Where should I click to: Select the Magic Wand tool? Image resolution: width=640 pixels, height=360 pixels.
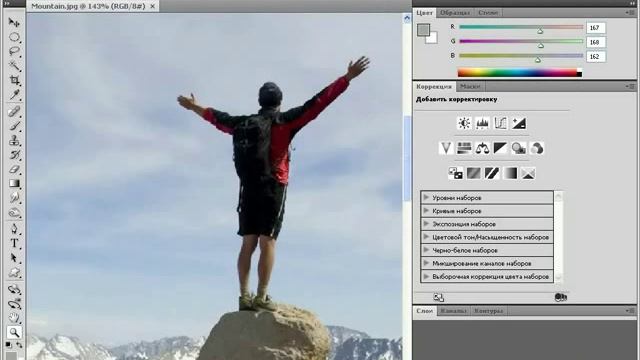[x=14, y=66]
